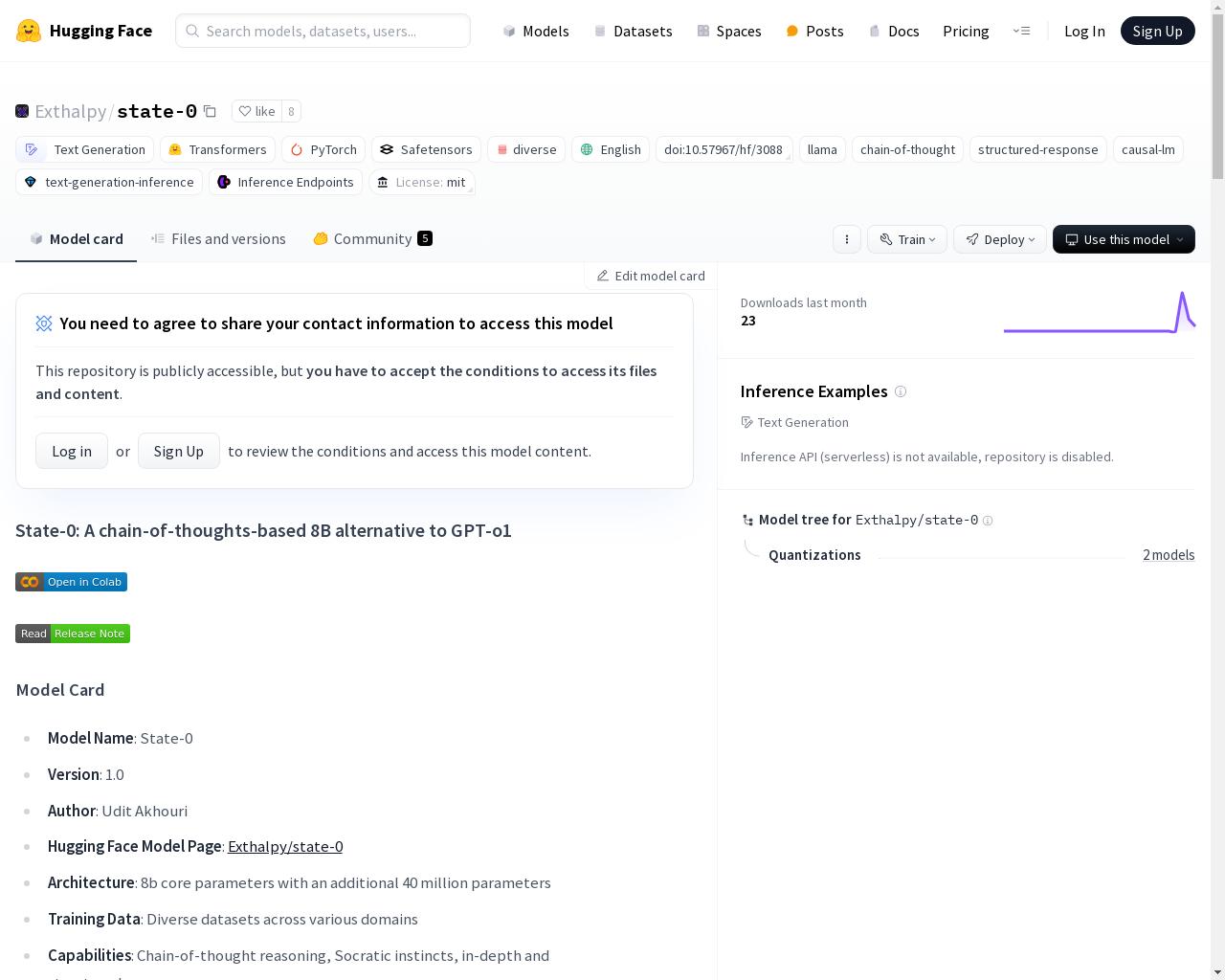
Task: Click the text-generation-inference tag
Action: point(109,182)
